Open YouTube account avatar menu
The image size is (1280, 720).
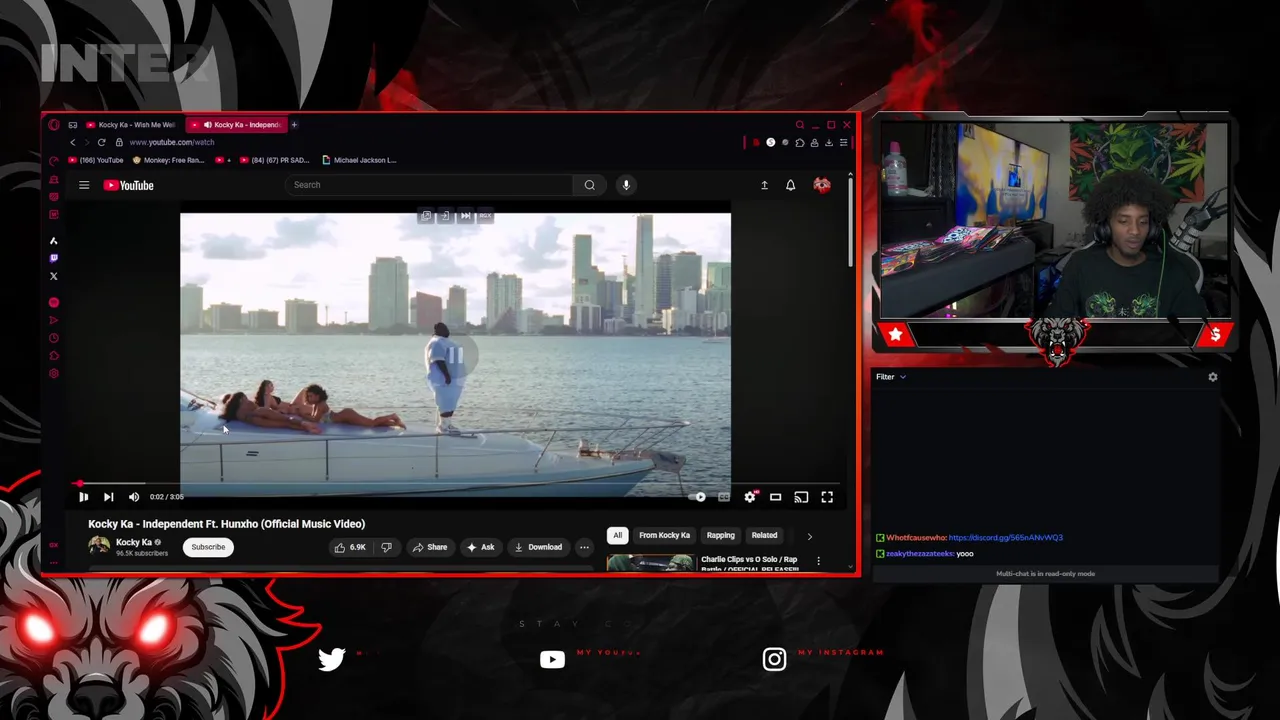coord(822,185)
